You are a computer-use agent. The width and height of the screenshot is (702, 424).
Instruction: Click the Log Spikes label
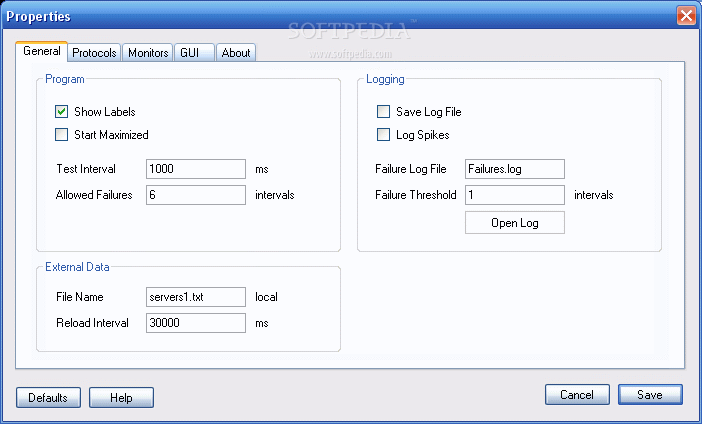[x=423, y=135]
